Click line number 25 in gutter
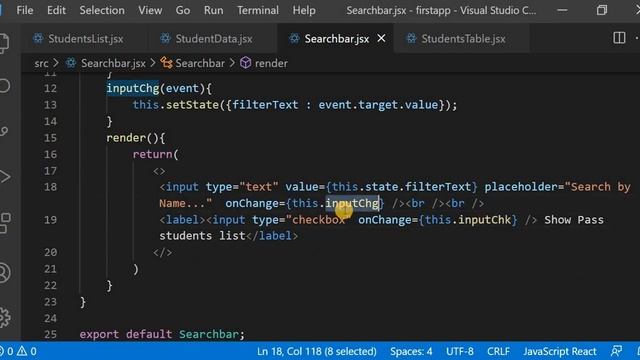Image resolution: width=640 pixels, height=360 pixels. 50,334
